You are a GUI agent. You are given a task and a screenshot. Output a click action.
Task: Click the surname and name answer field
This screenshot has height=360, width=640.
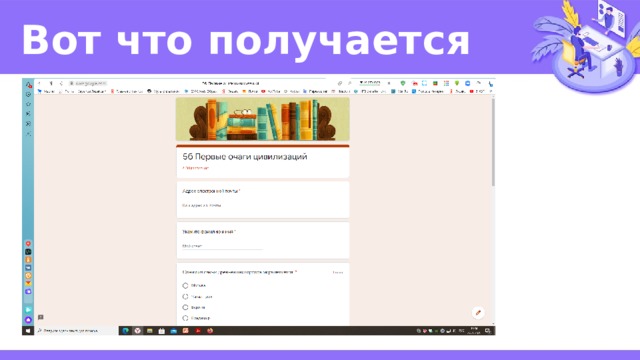(222, 246)
